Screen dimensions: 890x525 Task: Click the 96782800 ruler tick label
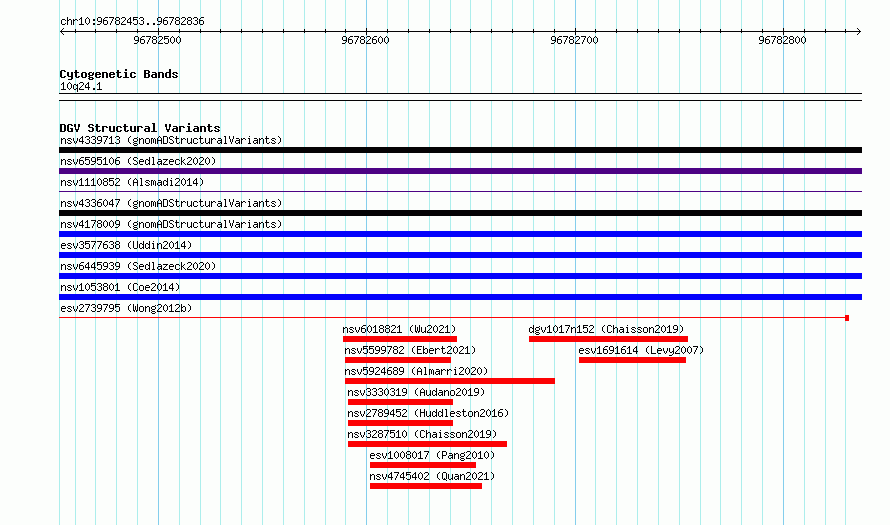[782, 40]
